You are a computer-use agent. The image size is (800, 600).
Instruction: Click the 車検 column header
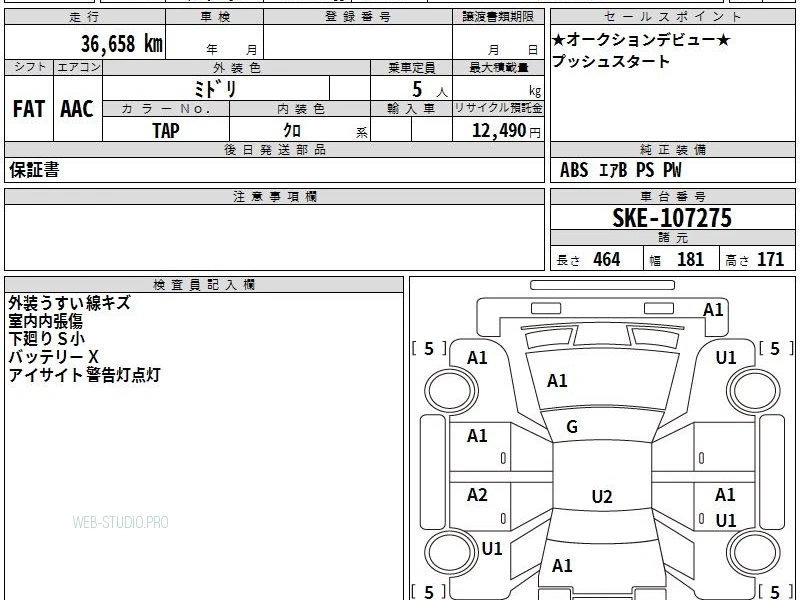pyautogui.click(x=215, y=17)
